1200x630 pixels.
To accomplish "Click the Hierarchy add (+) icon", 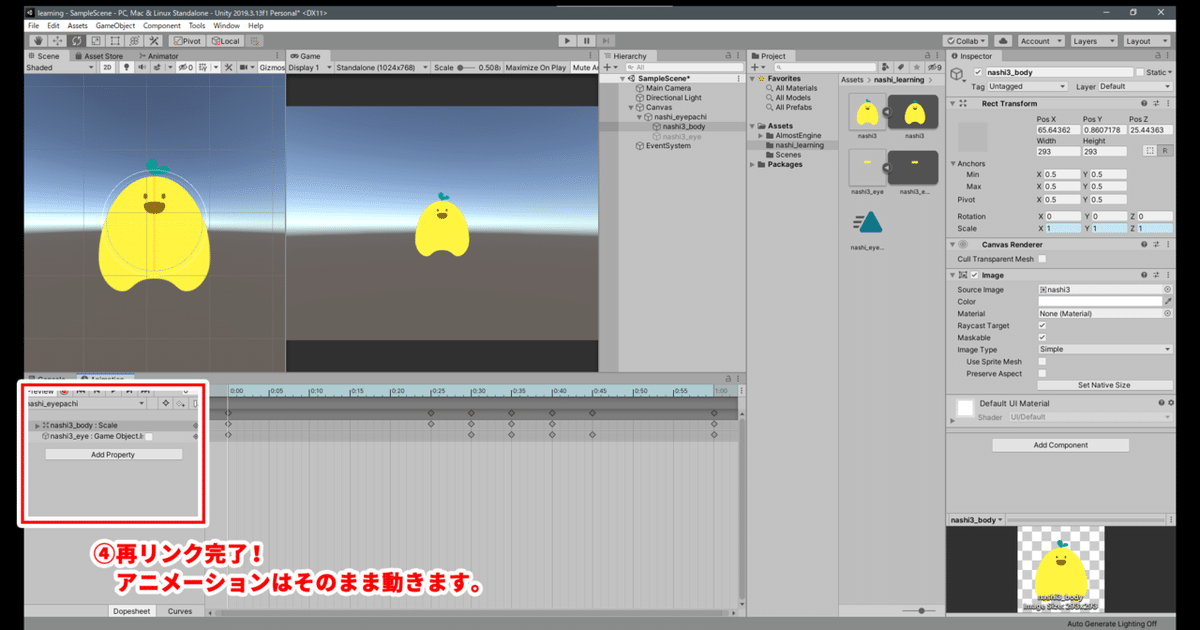I will (x=609, y=67).
